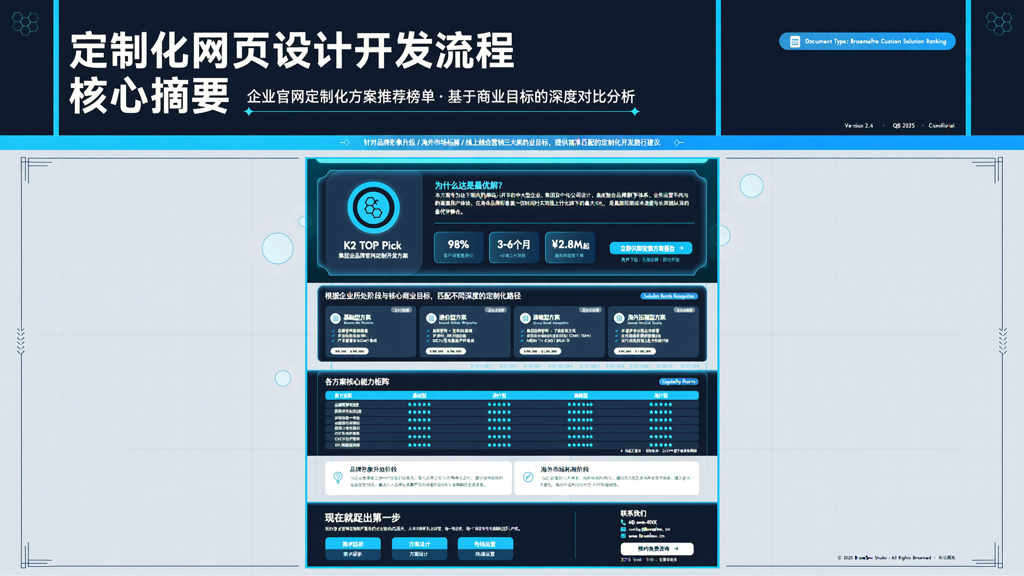Select the 进阶型 column header in matrix

pyautogui.click(x=499, y=396)
